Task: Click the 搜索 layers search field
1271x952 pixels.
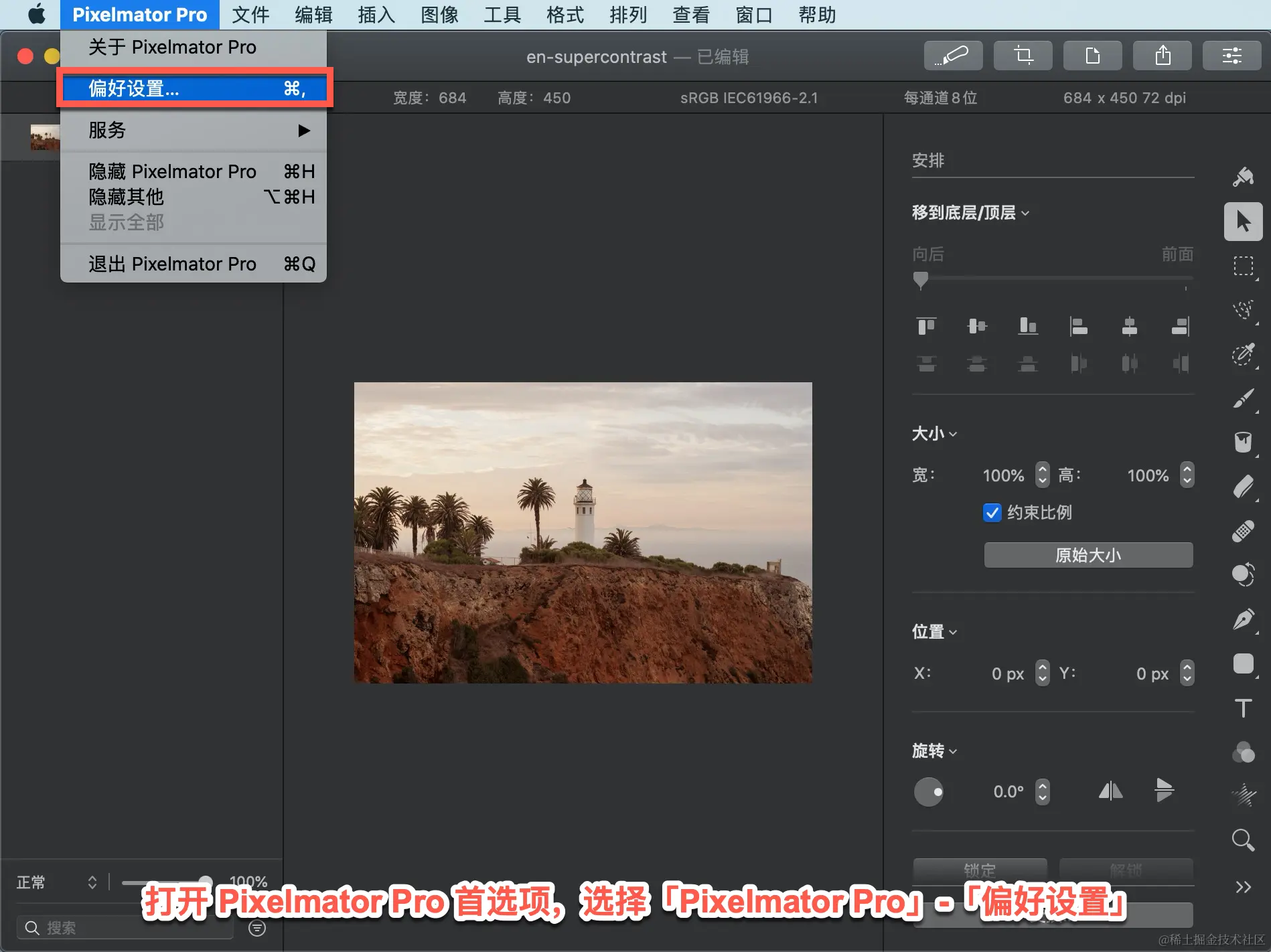Action: pyautogui.click(x=125, y=928)
